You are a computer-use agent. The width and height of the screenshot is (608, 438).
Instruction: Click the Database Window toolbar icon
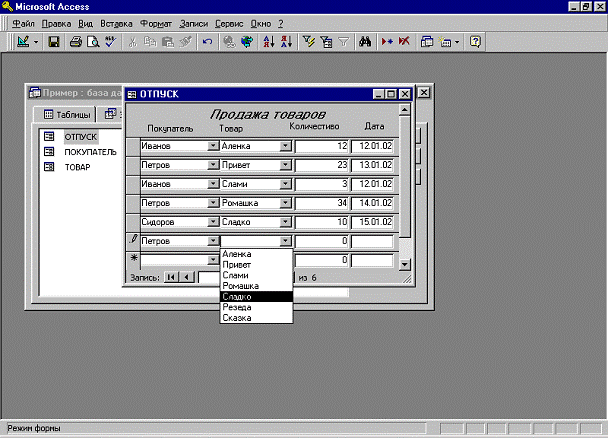pyautogui.click(x=427, y=42)
